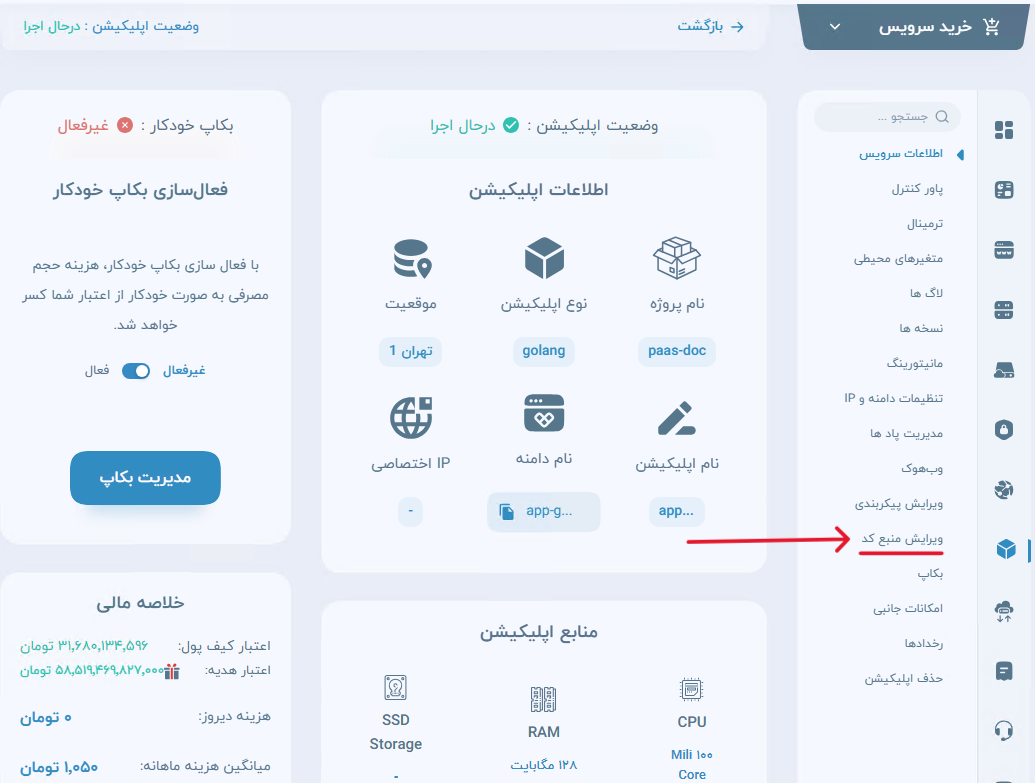This screenshot has height=784, width=1035.
Task: Click the pencil application name icon
Action: (677, 418)
